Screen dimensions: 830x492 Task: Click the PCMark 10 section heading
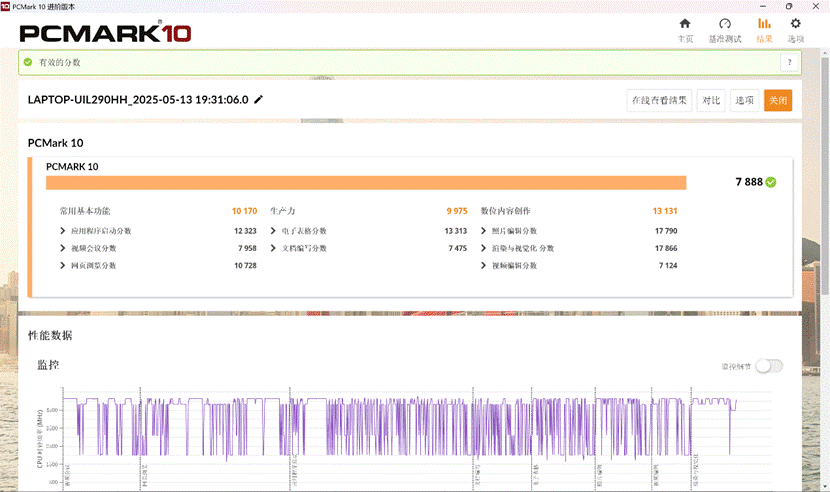point(56,143)
